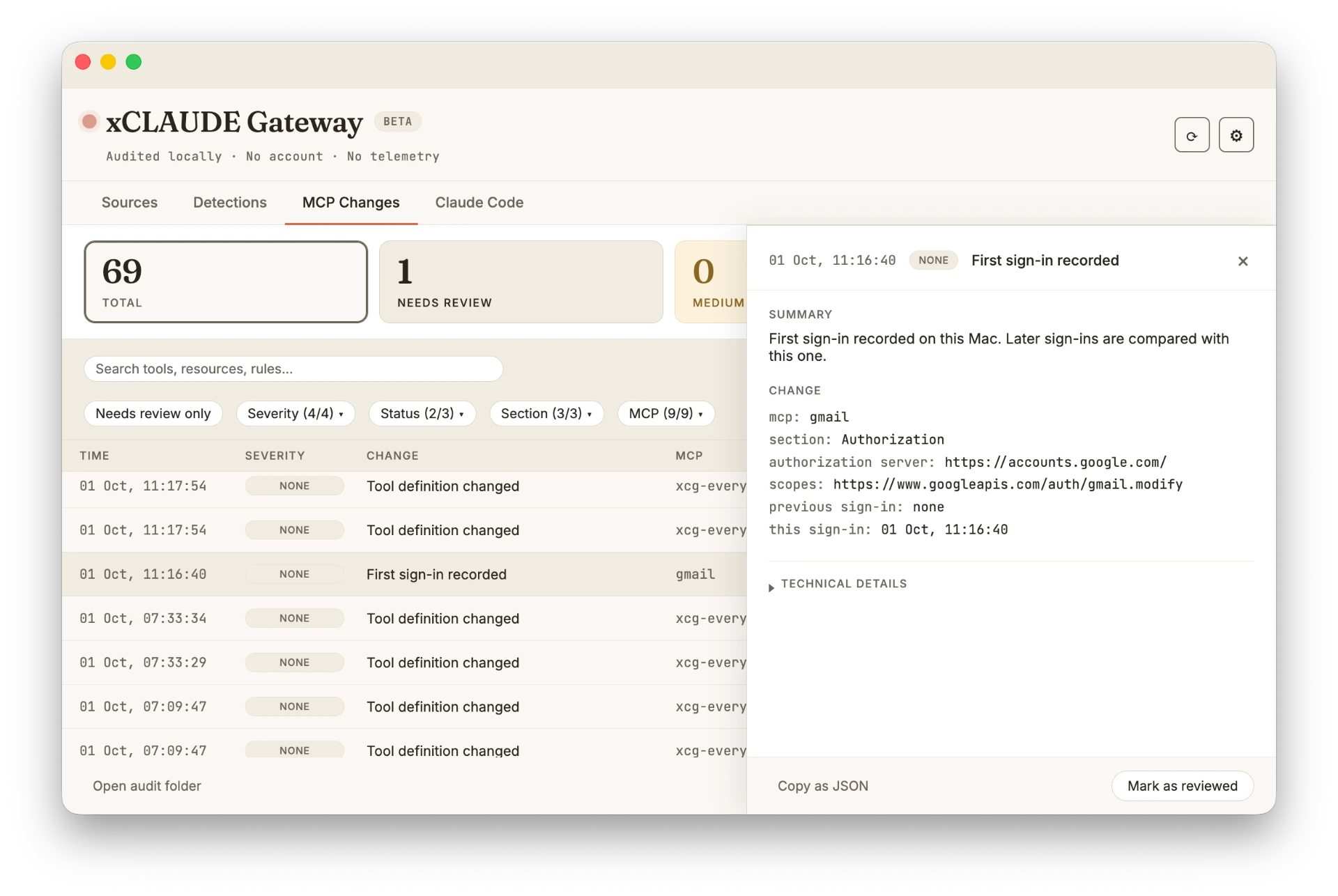Select the MCP Changes tab
The width and height of the screenshot is (1338, 896).
click(351, 203)
